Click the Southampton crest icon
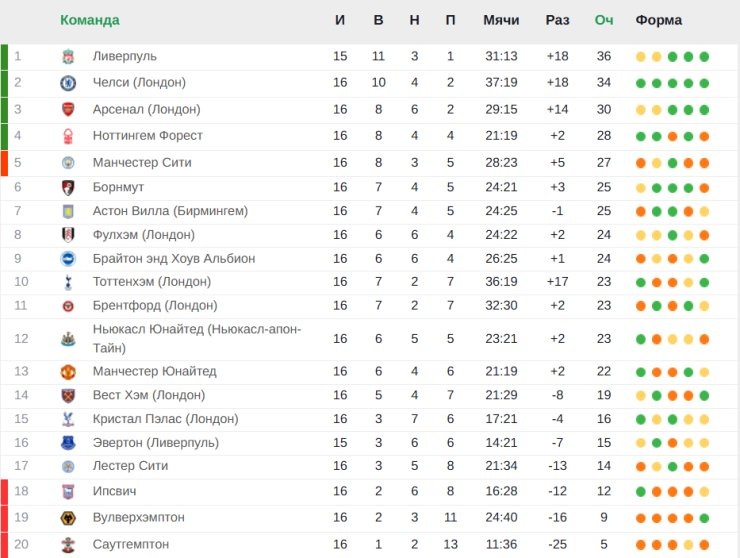Viewport: 740px width, 558px height. click(x=68, y=545)
